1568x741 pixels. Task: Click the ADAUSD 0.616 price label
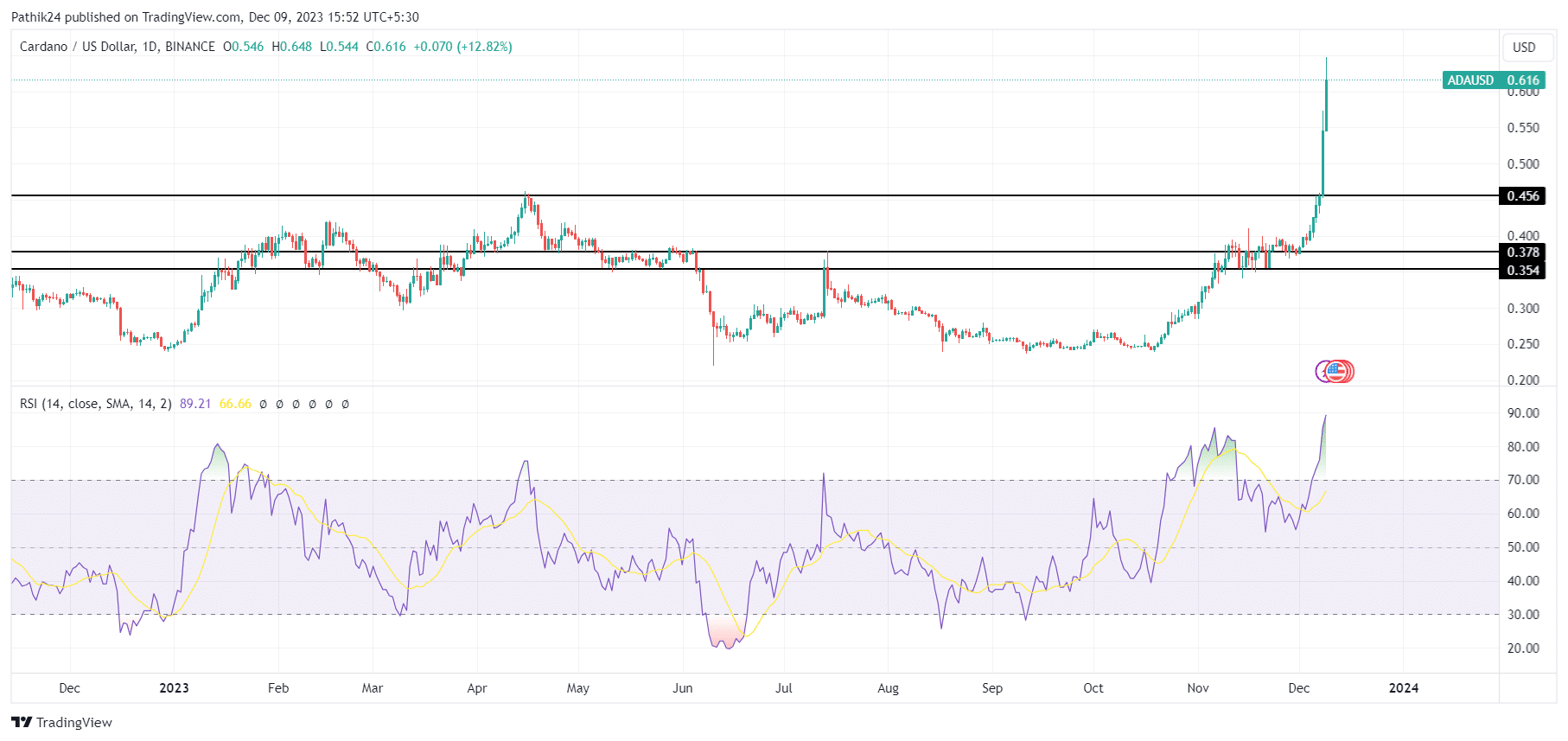tap(1494, 80)
